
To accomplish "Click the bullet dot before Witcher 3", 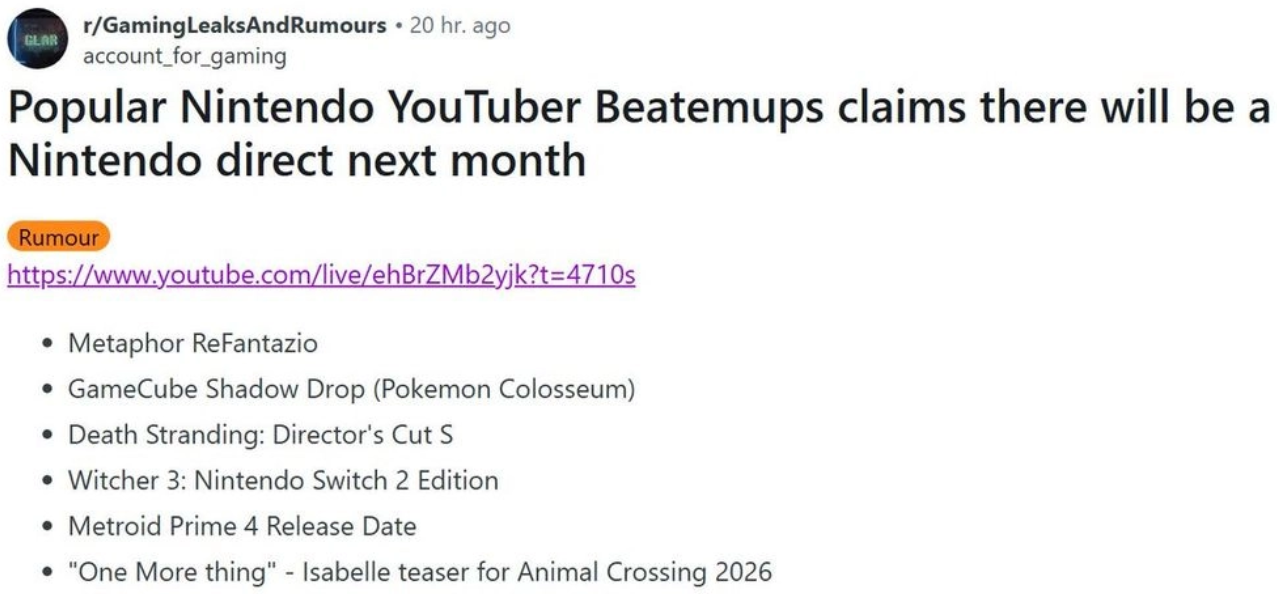I will [x=48, y=482].
